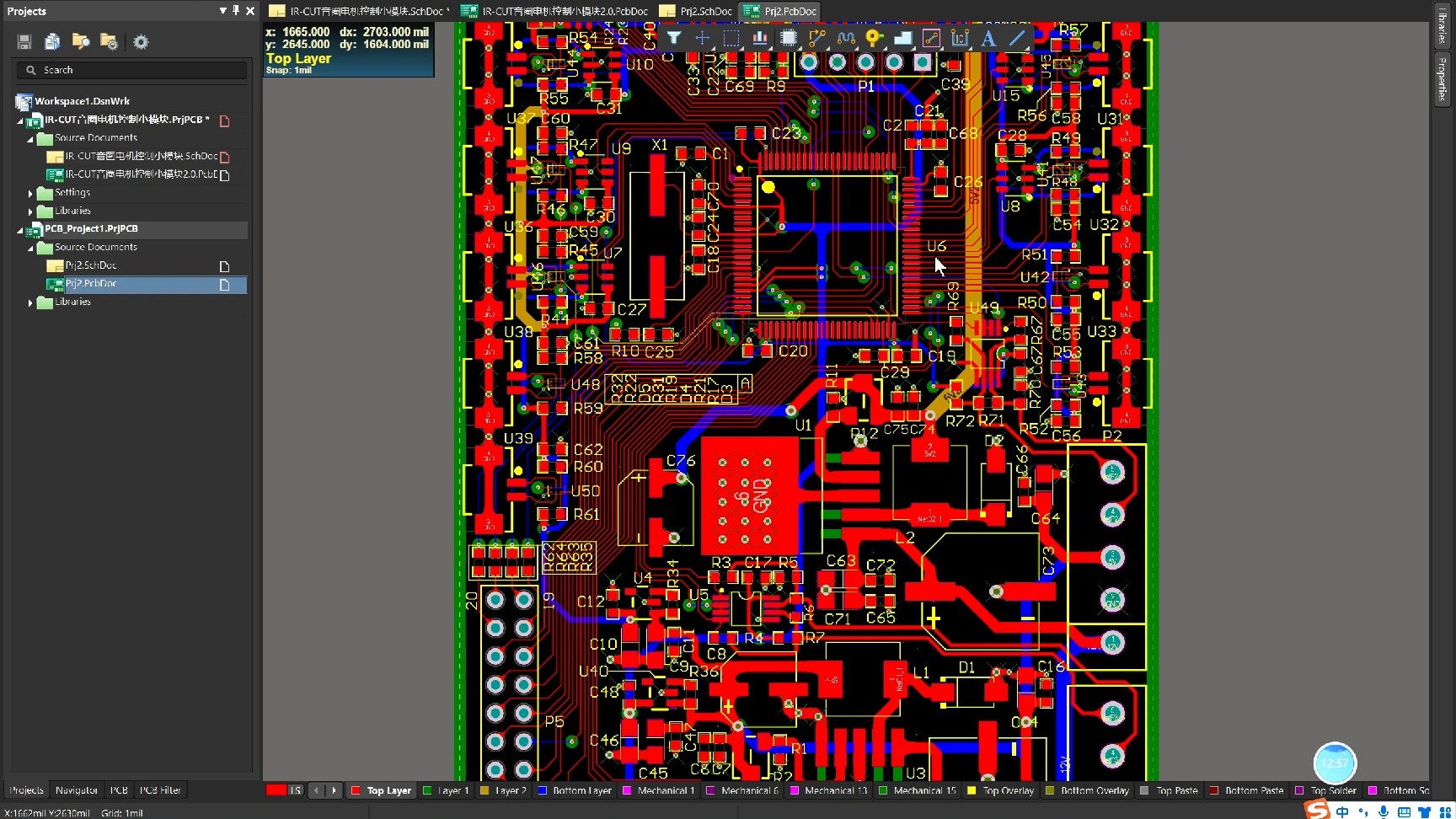Viewport: 1456px width, 819px height.
Task: Click the dimension measurement tool icon
Action: (960, 38)
